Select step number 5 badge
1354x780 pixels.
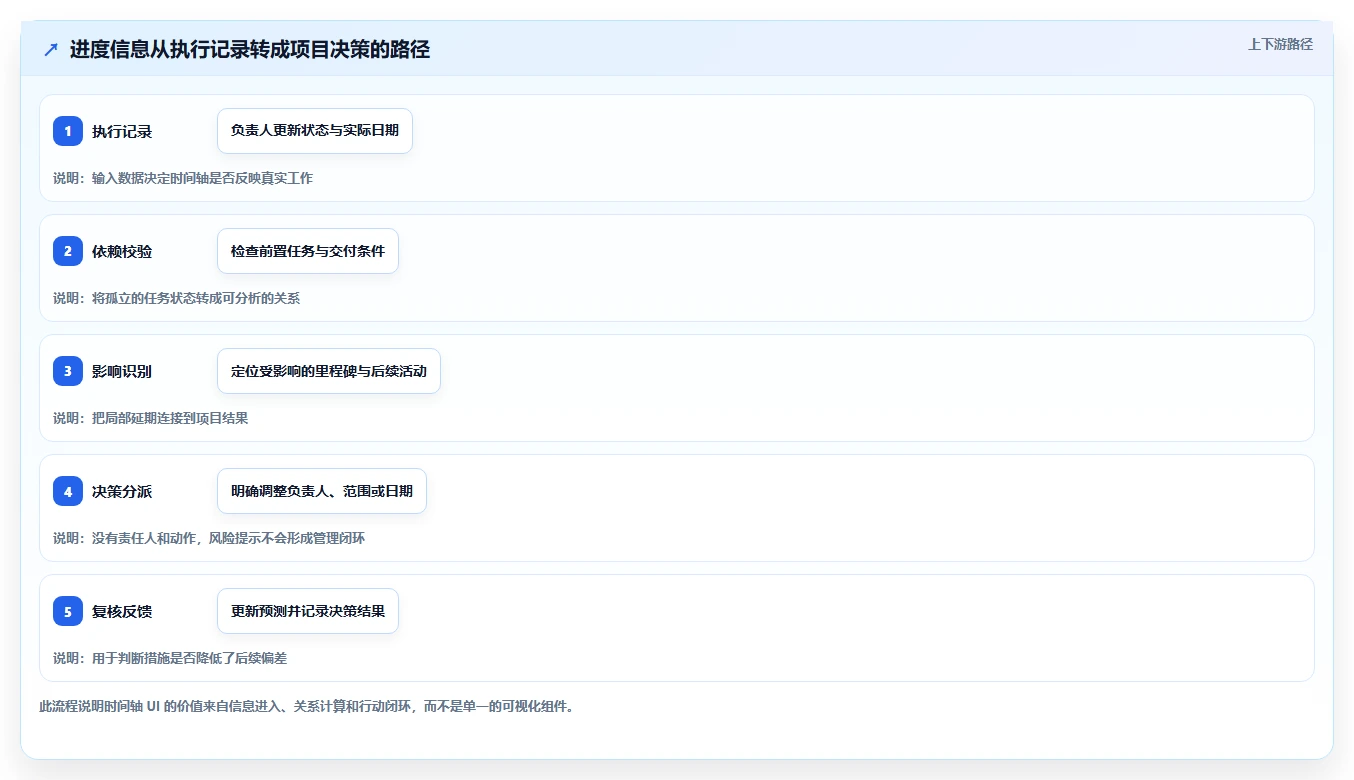[x=68, y=611]
